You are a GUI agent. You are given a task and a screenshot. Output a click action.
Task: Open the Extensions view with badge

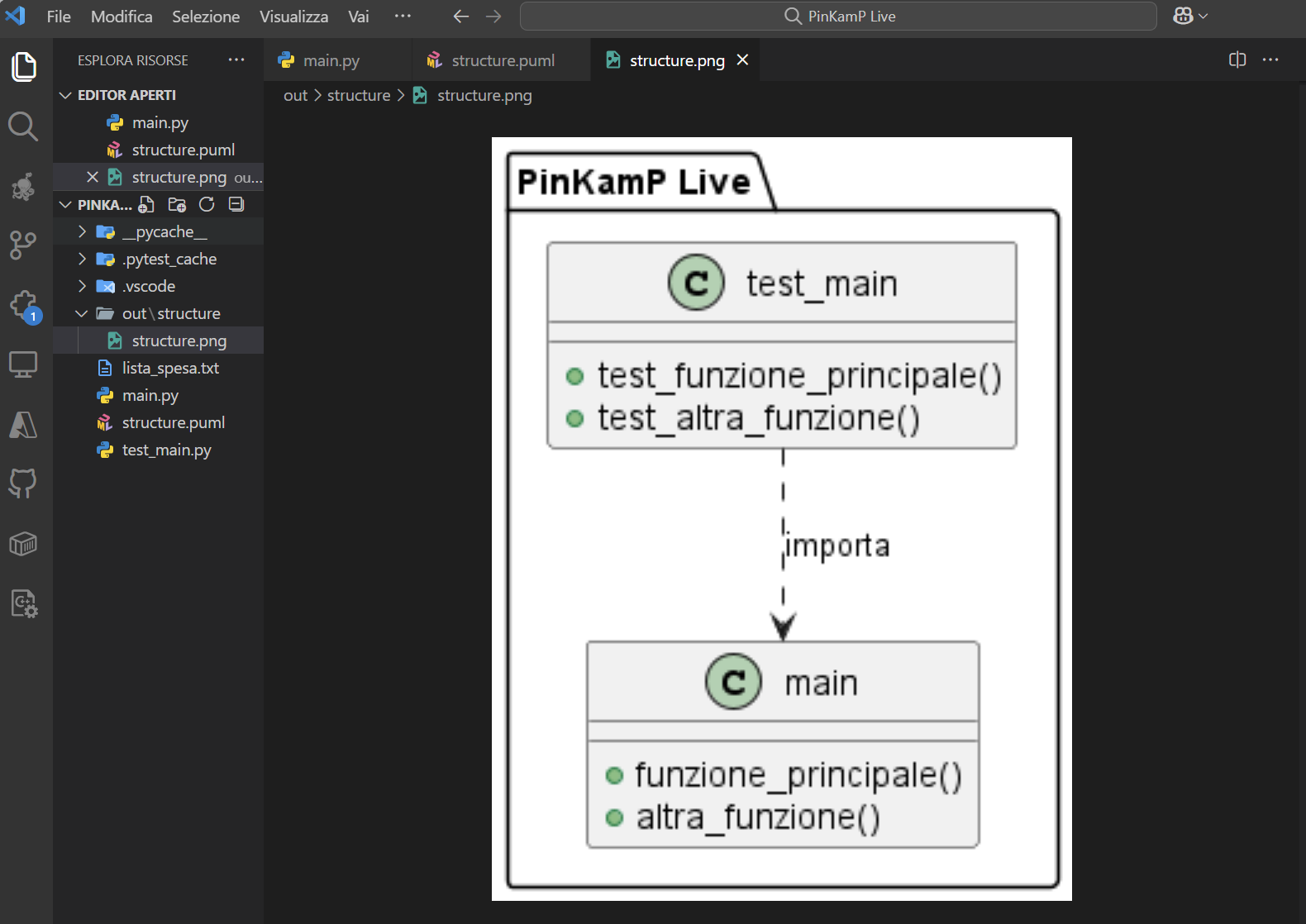(24, 306)
